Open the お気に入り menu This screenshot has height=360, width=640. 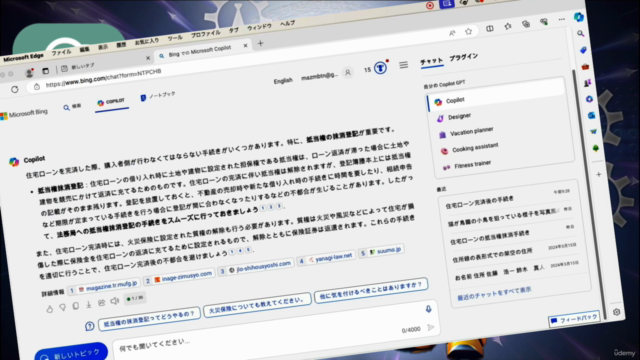147,42
